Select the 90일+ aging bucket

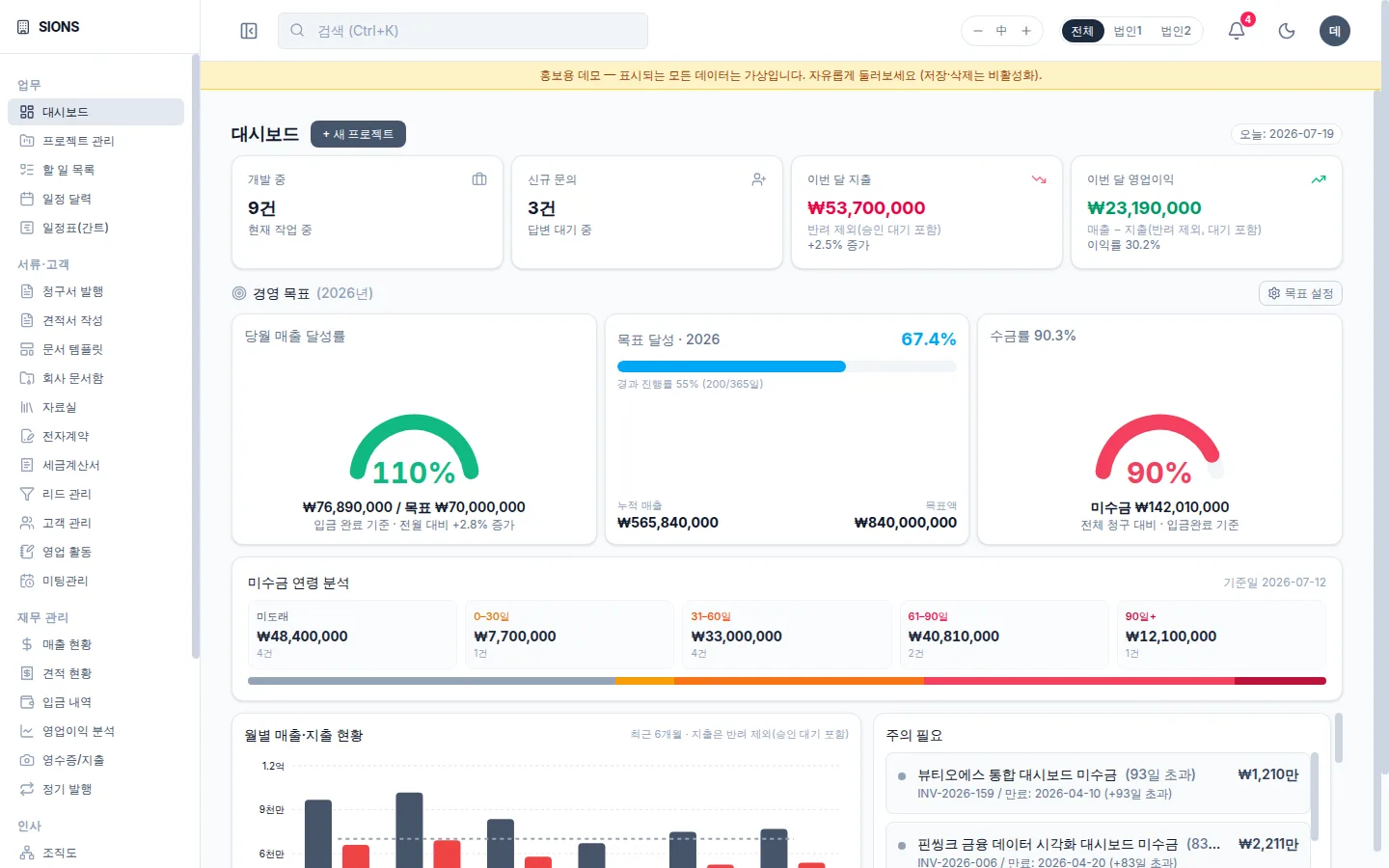(1221, 635)
